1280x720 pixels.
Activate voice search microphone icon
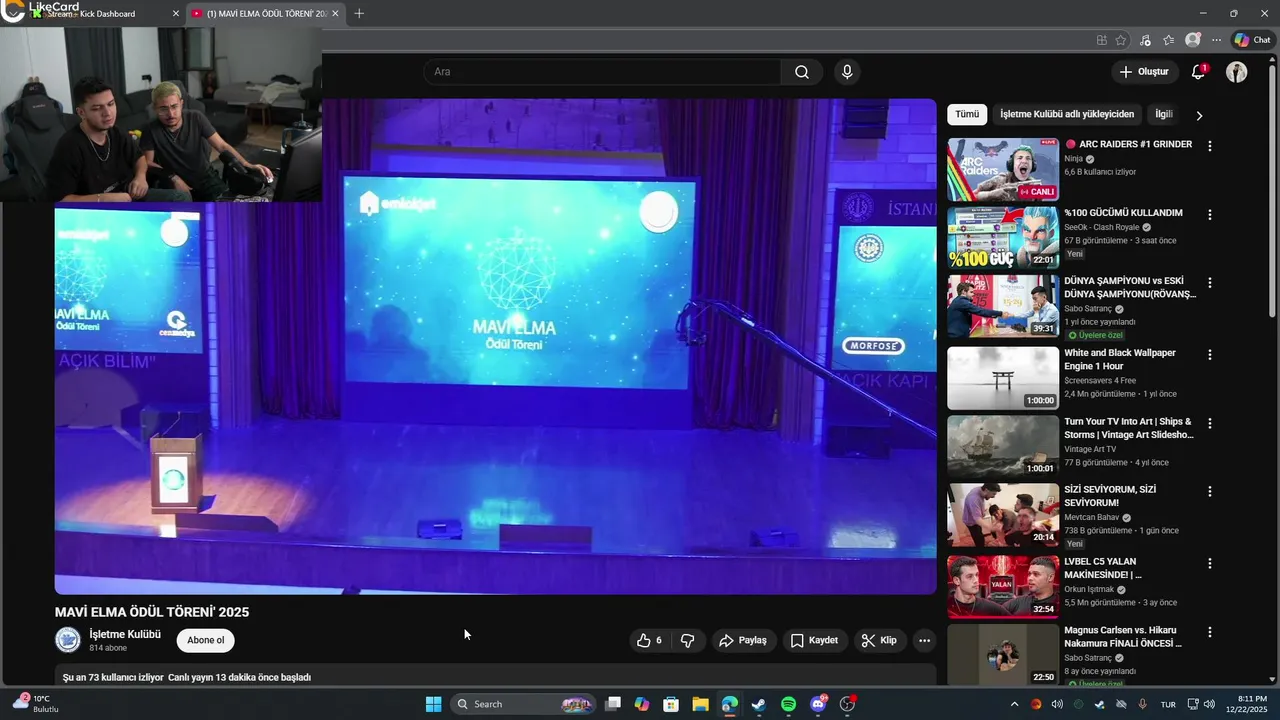847,72
